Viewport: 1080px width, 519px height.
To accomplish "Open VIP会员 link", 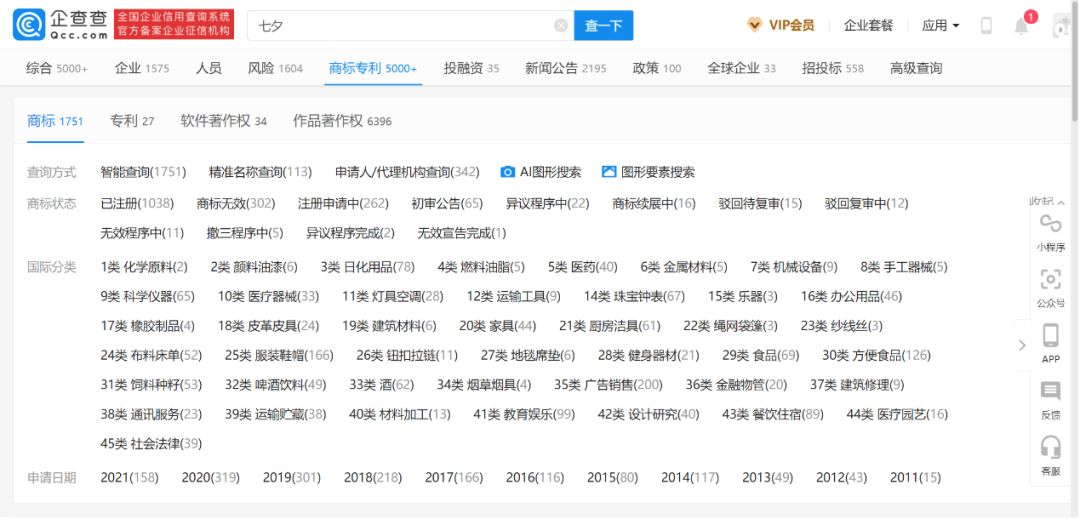I will click(x=791, y=26).
